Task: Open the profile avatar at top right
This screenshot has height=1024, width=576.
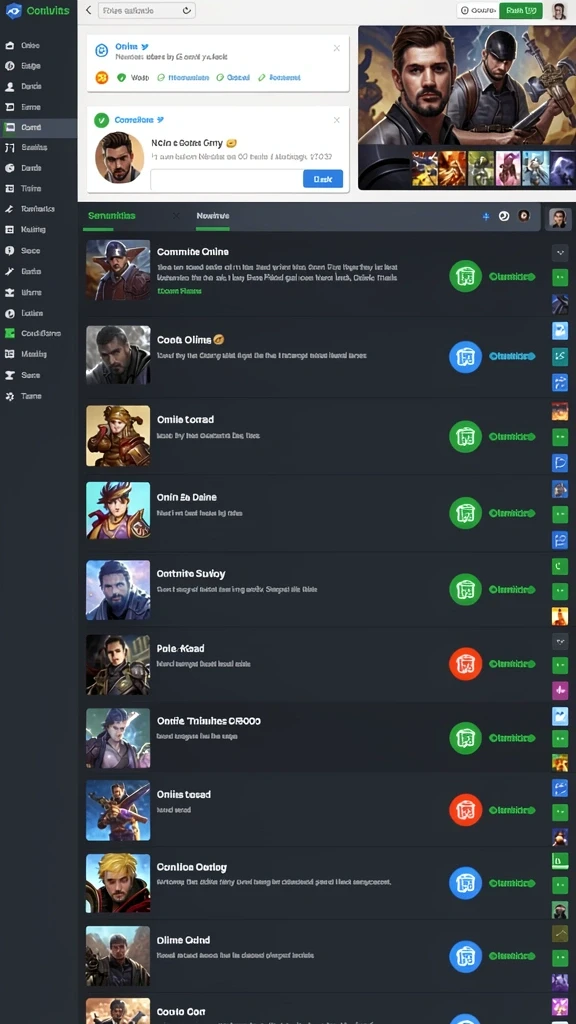Action: (558, 10)
